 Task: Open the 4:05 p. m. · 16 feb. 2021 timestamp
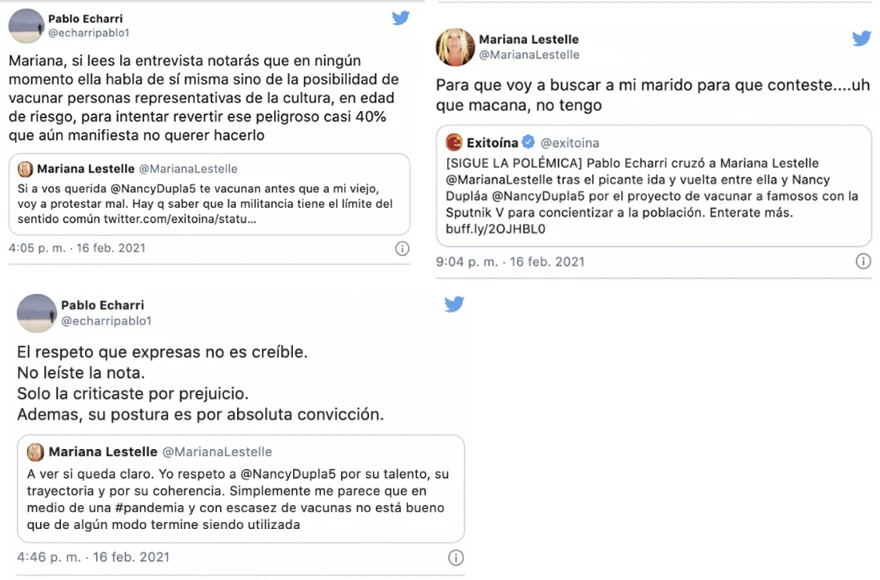click(x=77, y=248)
